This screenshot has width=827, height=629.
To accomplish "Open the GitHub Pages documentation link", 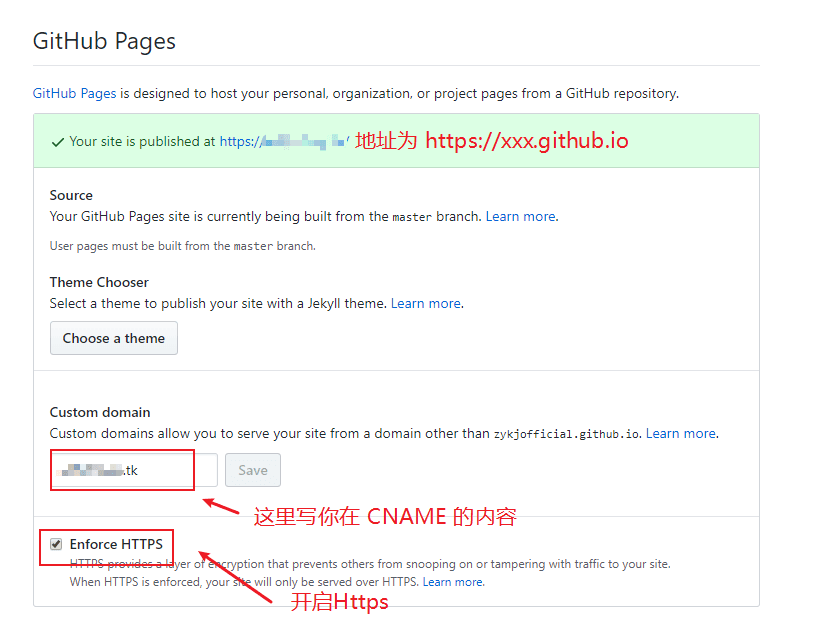I will click(74, 93).
